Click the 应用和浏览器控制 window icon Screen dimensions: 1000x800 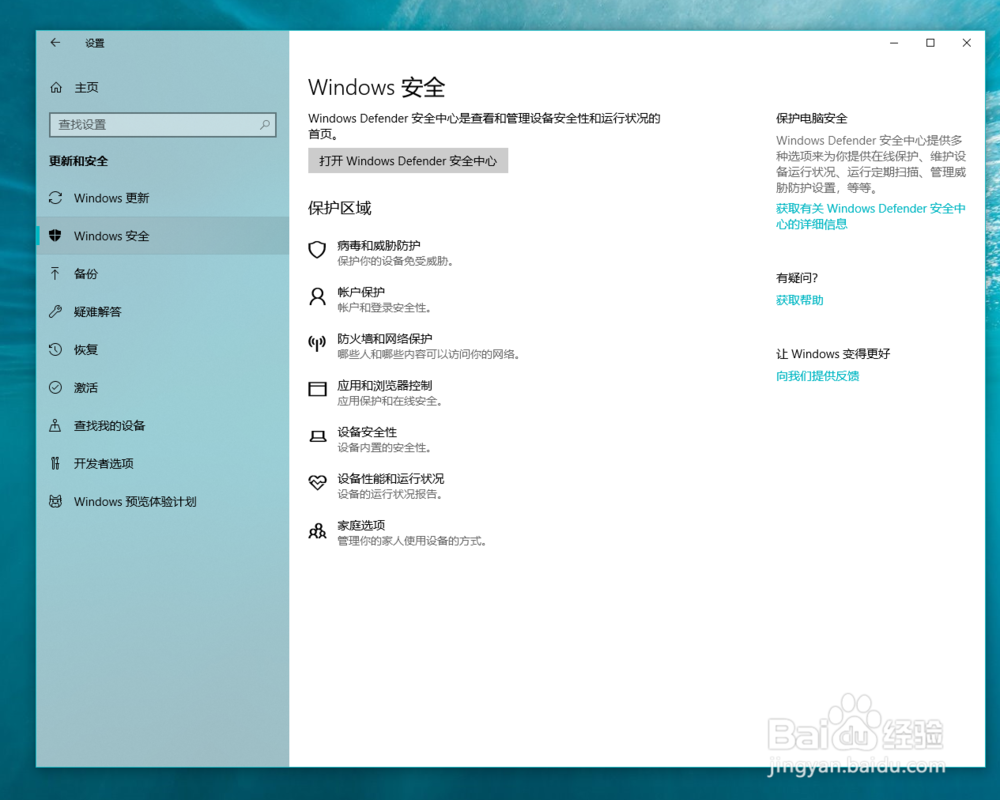(x=317, y=389)
